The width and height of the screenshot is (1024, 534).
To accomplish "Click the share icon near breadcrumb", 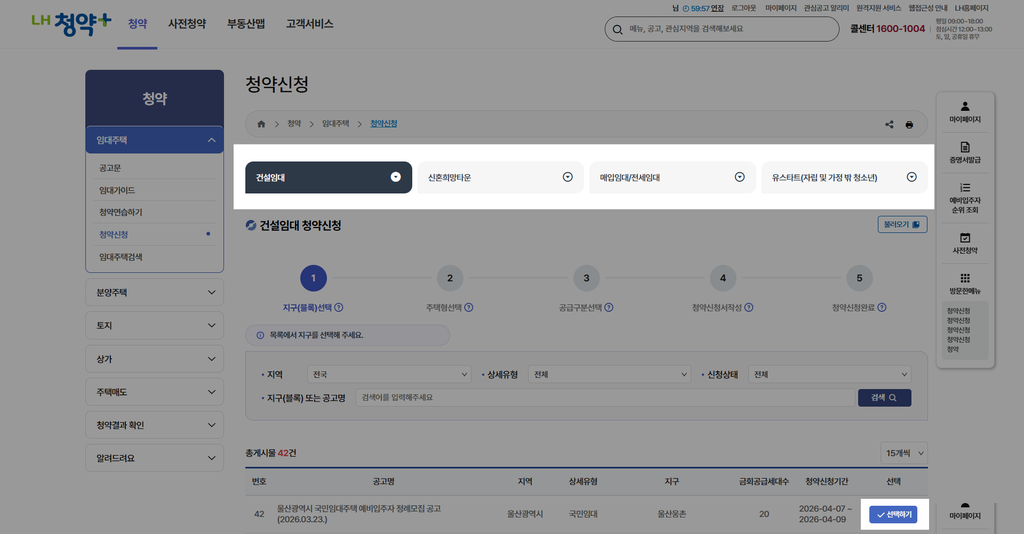I will 889,124.
